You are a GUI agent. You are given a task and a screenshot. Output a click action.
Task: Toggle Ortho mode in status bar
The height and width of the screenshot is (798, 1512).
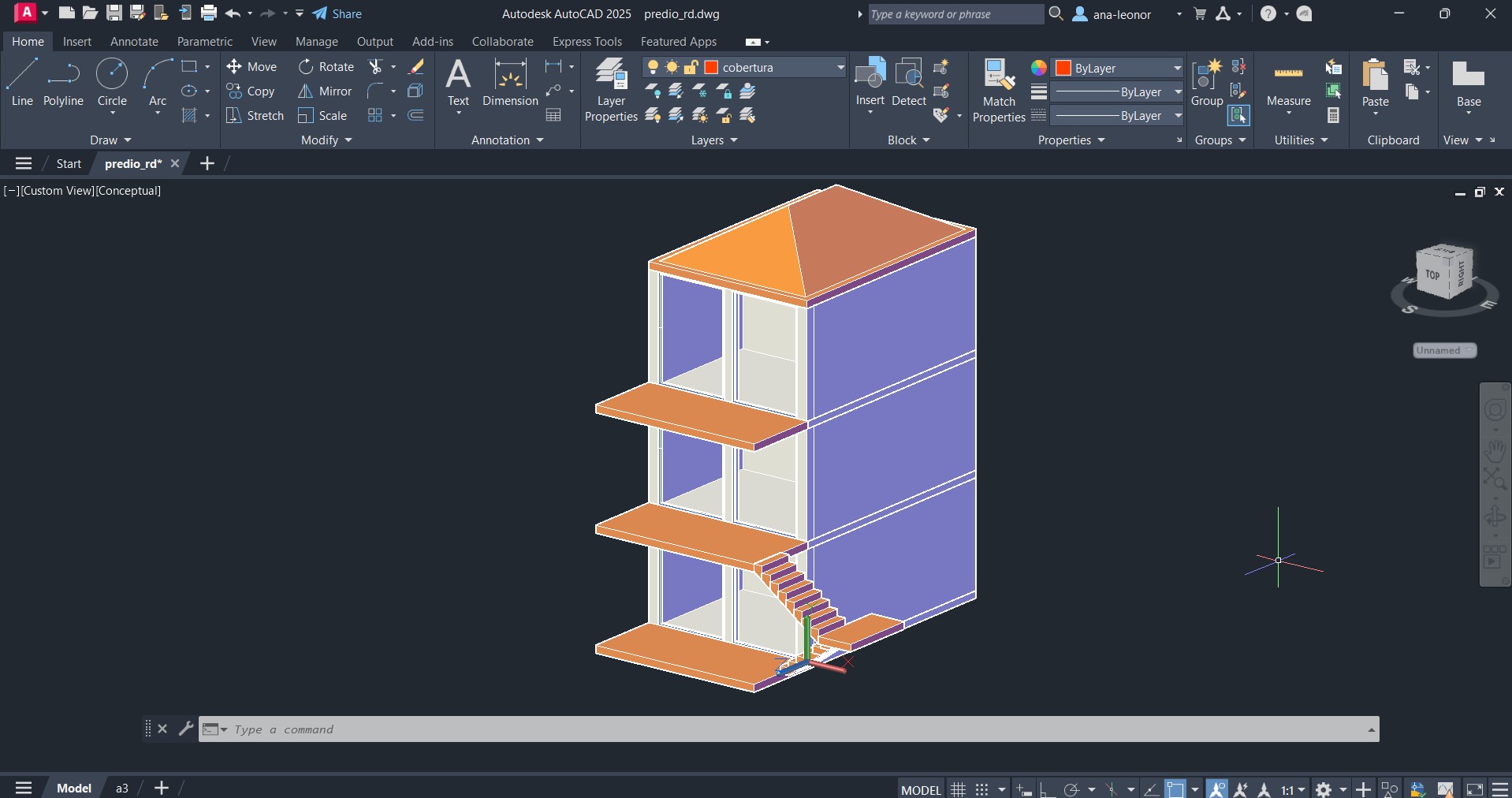point(1047,789)
